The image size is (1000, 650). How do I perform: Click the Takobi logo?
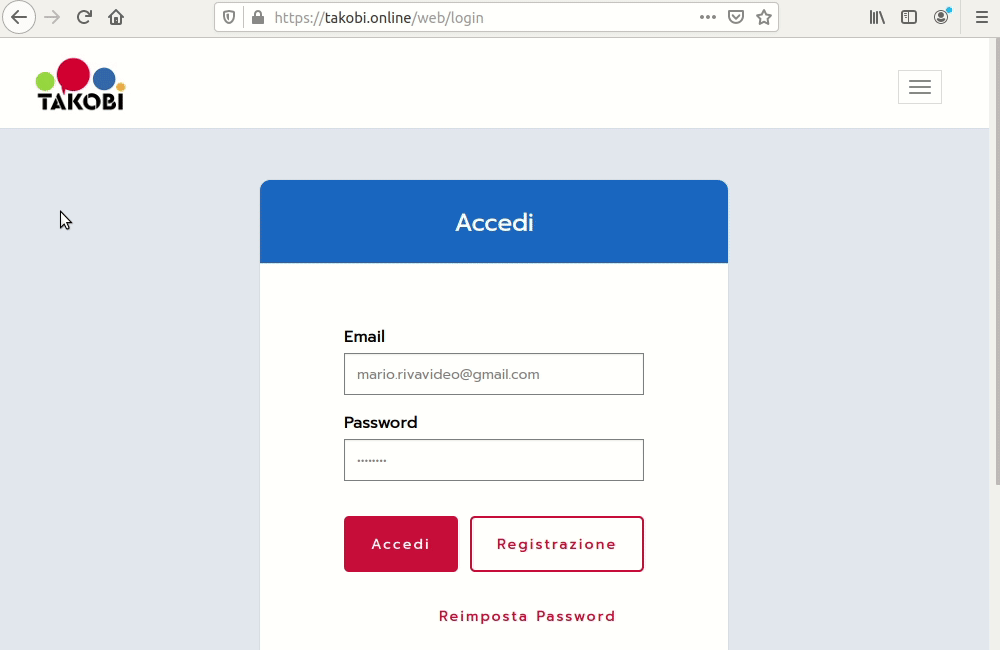tap(80, 84)
